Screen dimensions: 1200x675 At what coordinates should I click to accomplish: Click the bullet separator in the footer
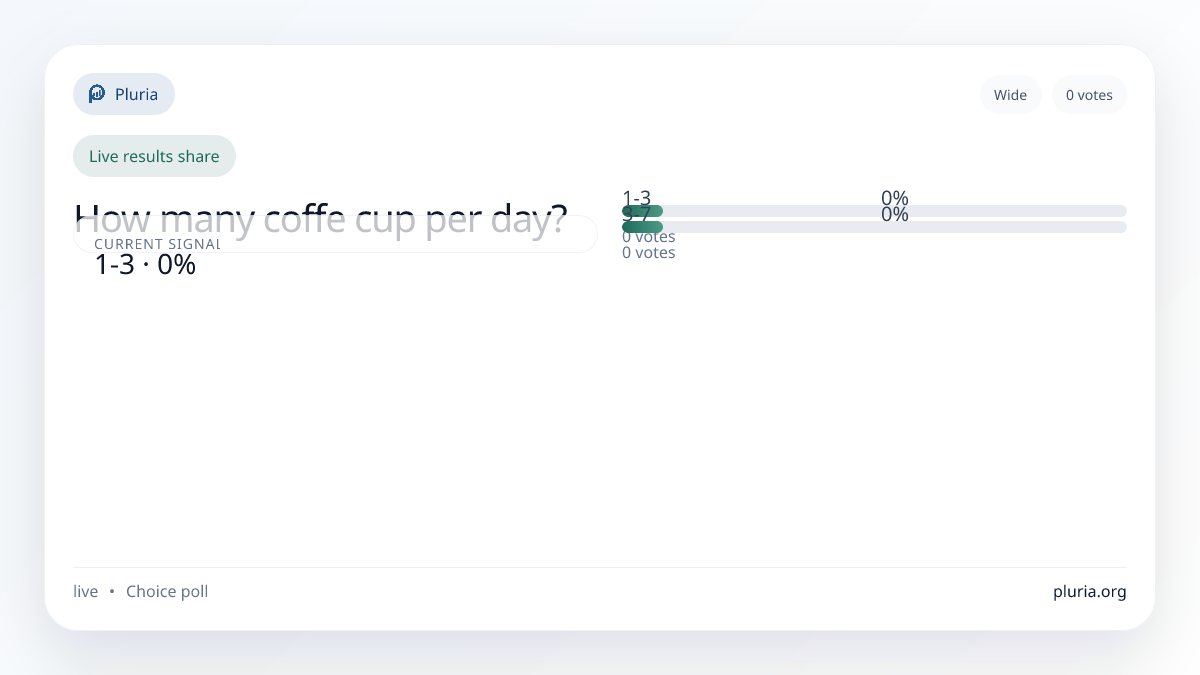(x=112, y=591)
